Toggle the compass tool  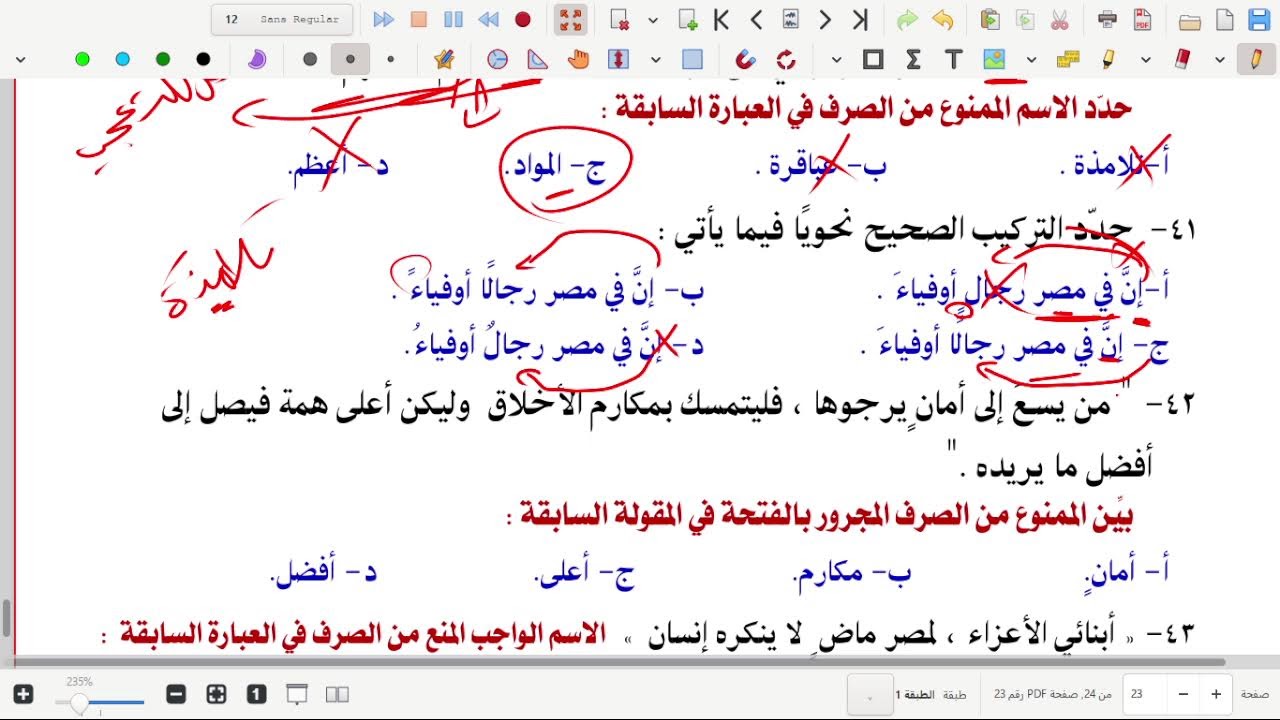(497, 60)
